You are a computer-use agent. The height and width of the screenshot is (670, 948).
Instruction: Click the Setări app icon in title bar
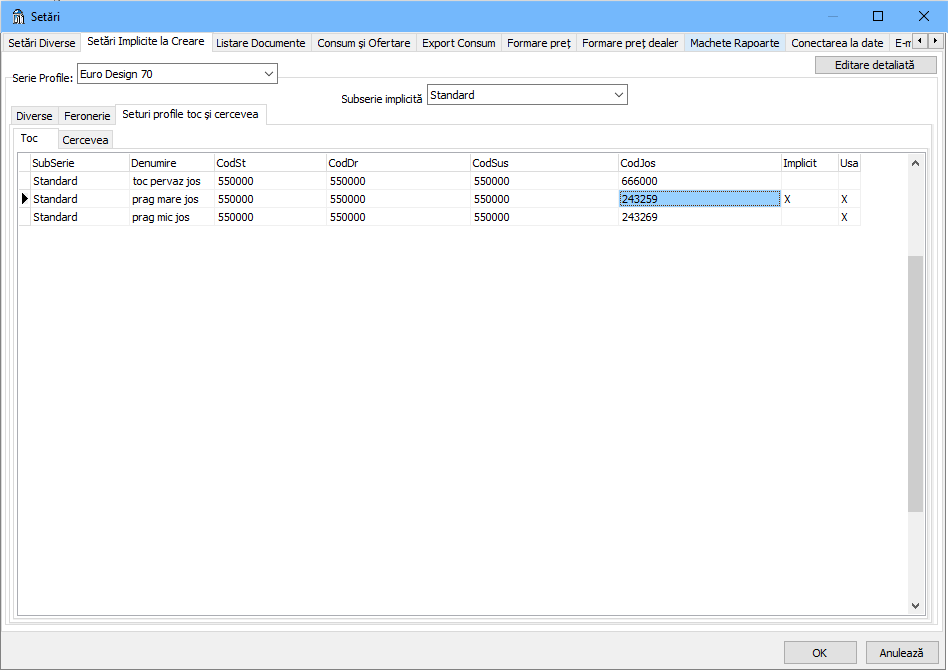pos(18,16)
